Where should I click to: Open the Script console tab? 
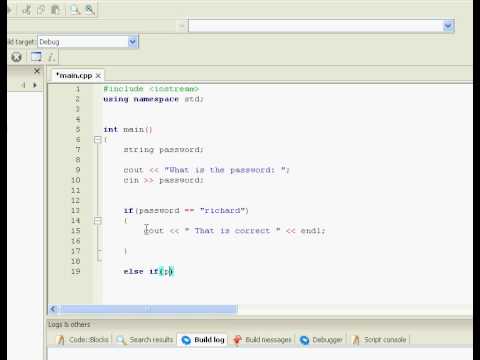tap(380, 340)
